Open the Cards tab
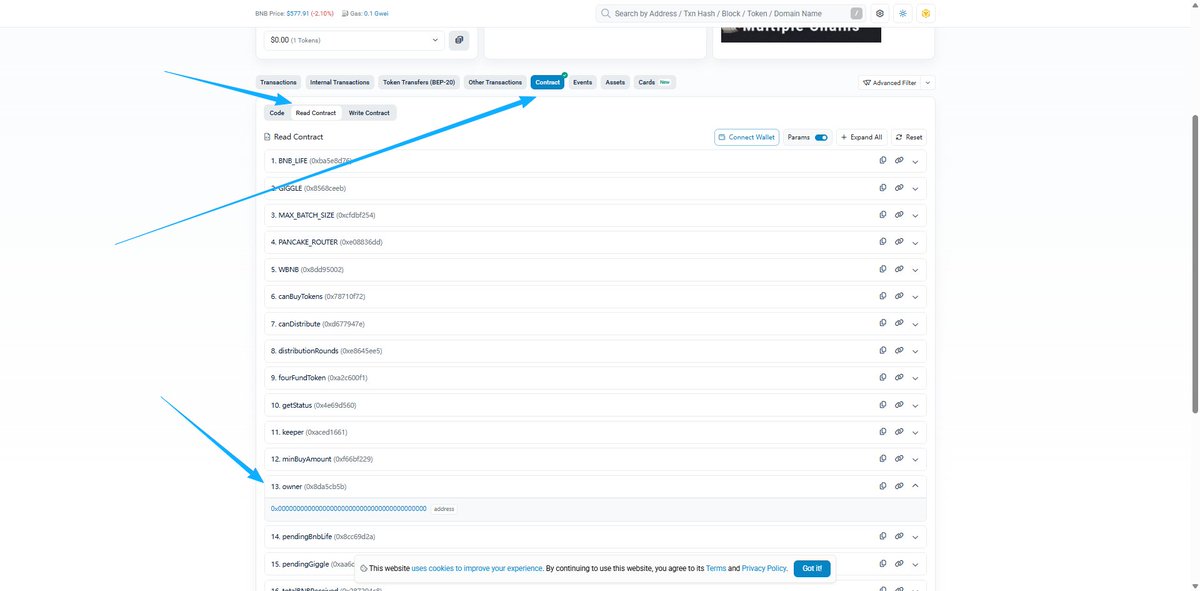Screen dimensions: 1200x591 (x=654, y=82)
